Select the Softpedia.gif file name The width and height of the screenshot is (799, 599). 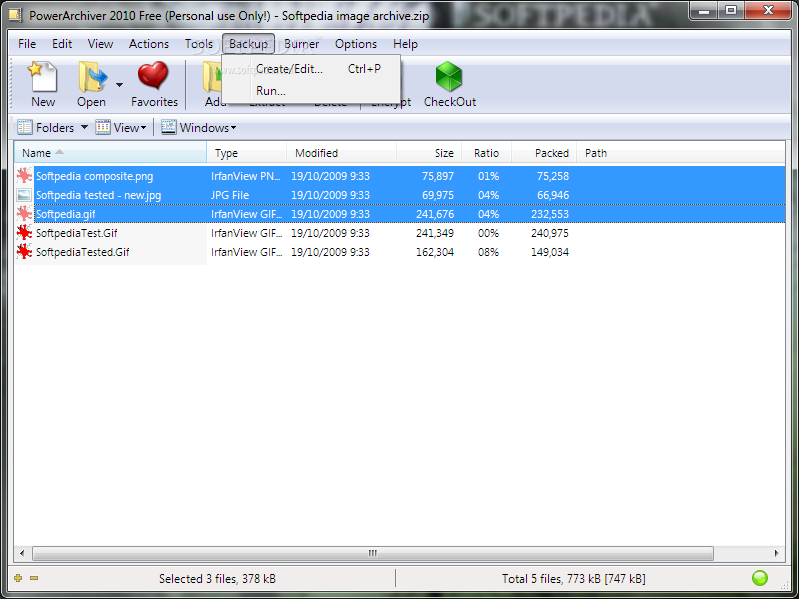[65, 214]
